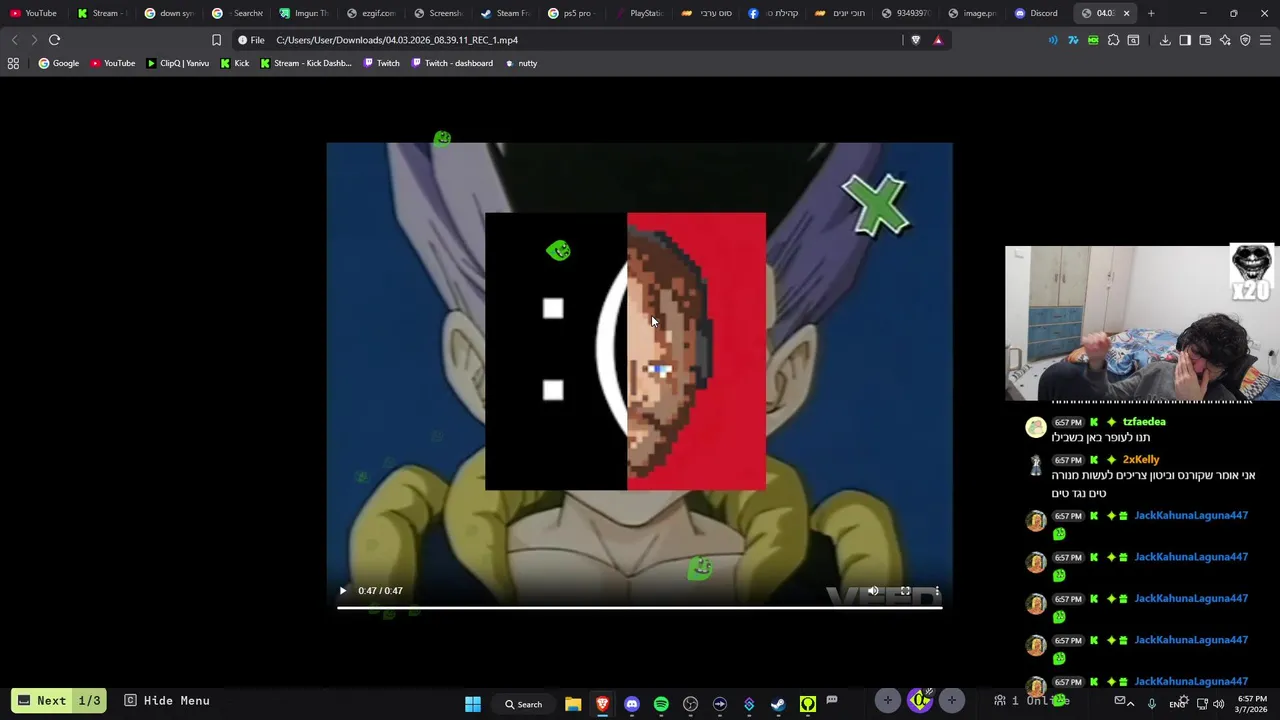Click the Next 1/3 button

[x=59, y=701]
